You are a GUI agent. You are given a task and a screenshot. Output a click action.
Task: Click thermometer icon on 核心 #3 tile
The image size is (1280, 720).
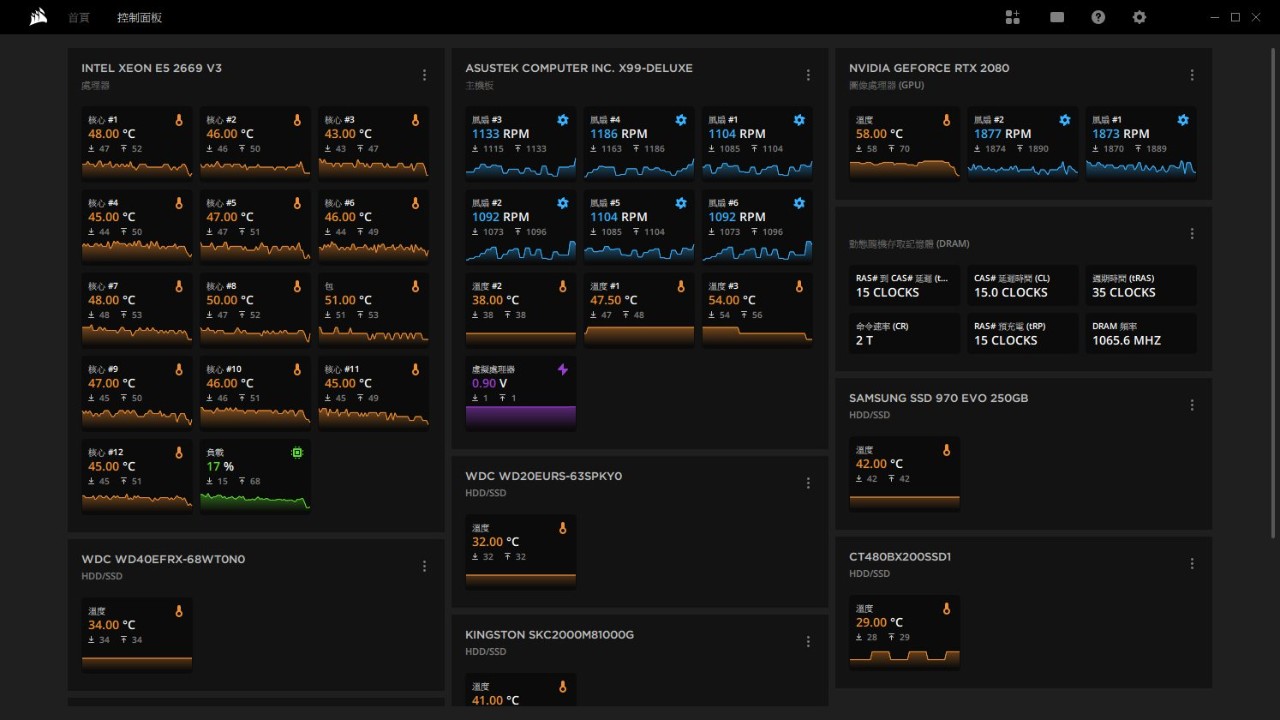pos(415,120)
